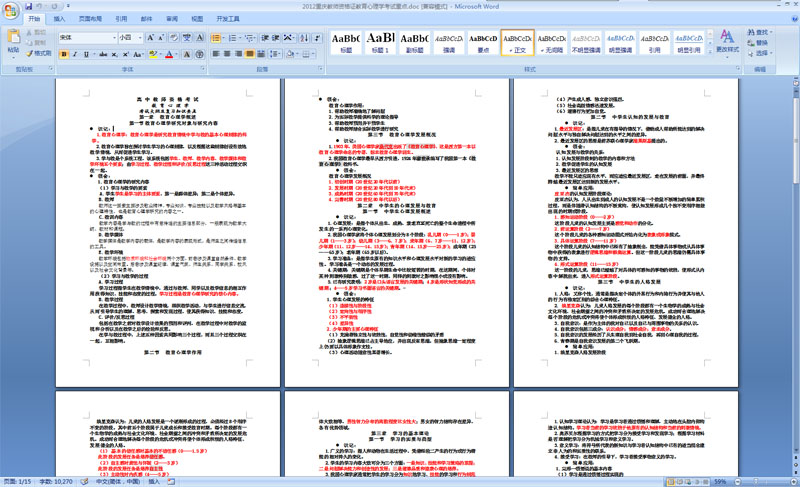Open Change Case (Aa) dropdown
The width and height of the screenshot is (800, 487).
point(138,54)
